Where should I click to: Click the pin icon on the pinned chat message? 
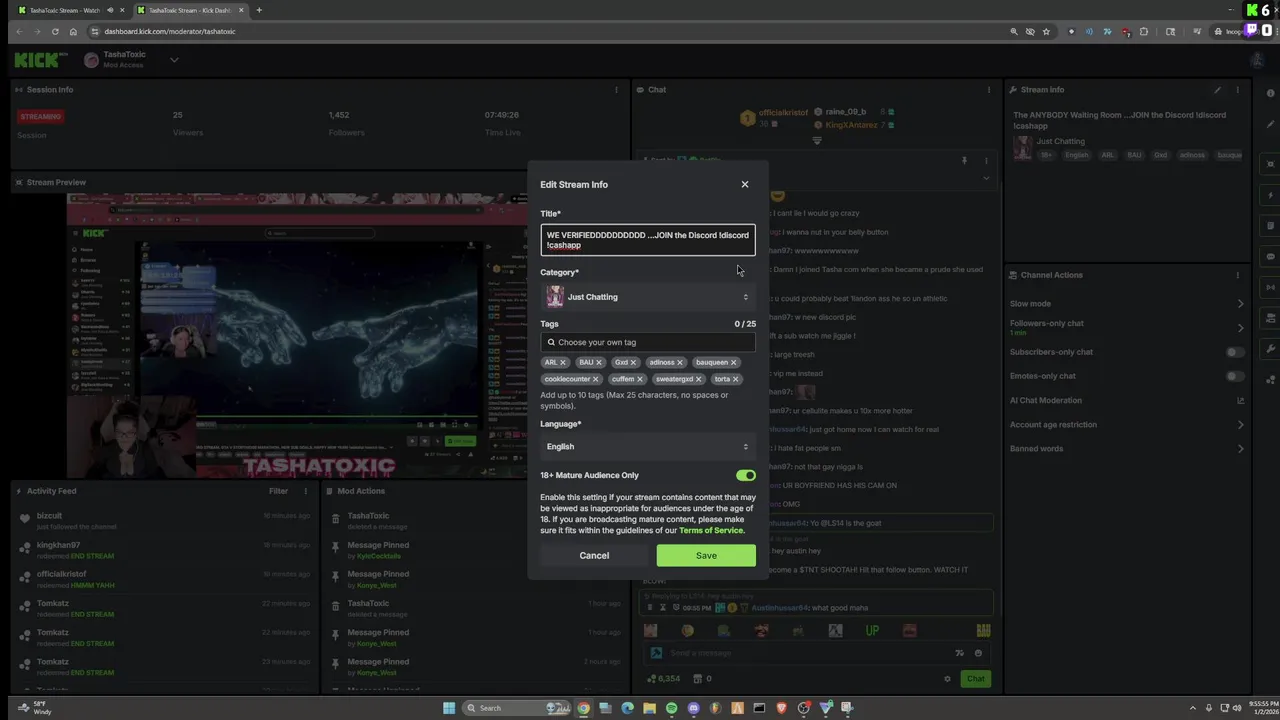(964, 160)
